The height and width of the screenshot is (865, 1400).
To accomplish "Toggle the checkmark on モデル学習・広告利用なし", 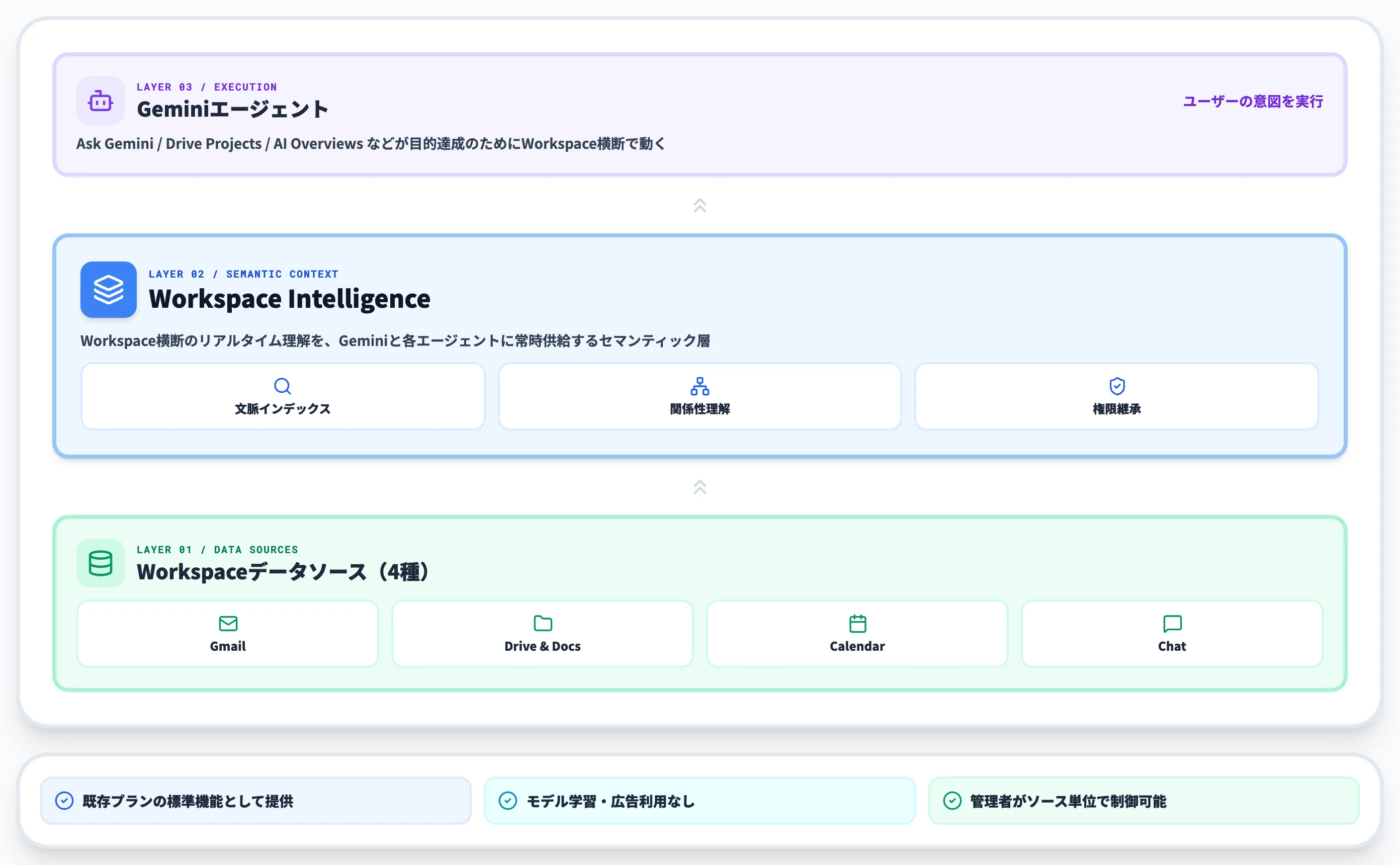I will coord(508,801).
